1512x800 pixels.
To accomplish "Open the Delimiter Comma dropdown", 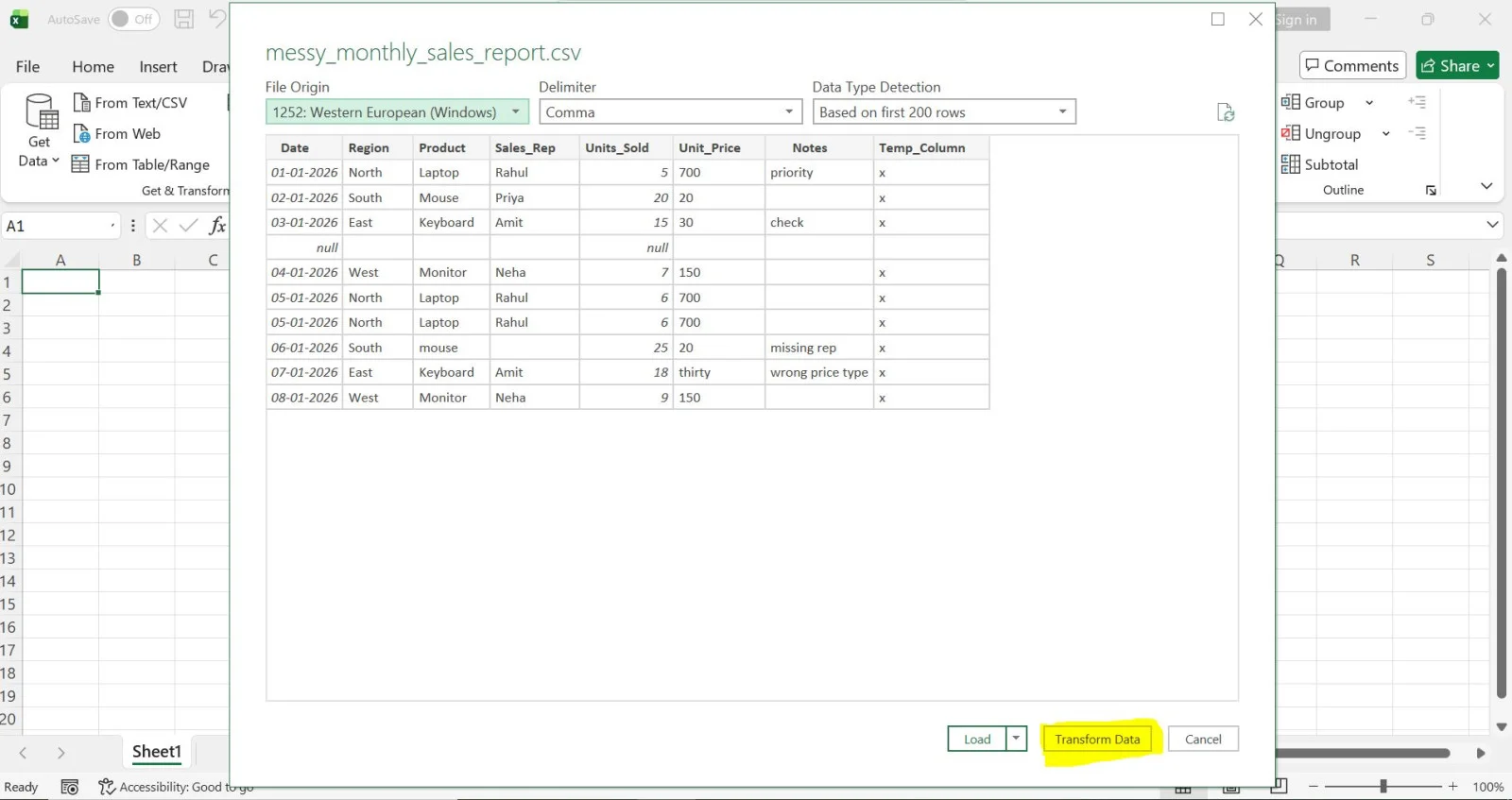I will click(x=670, y=111).
